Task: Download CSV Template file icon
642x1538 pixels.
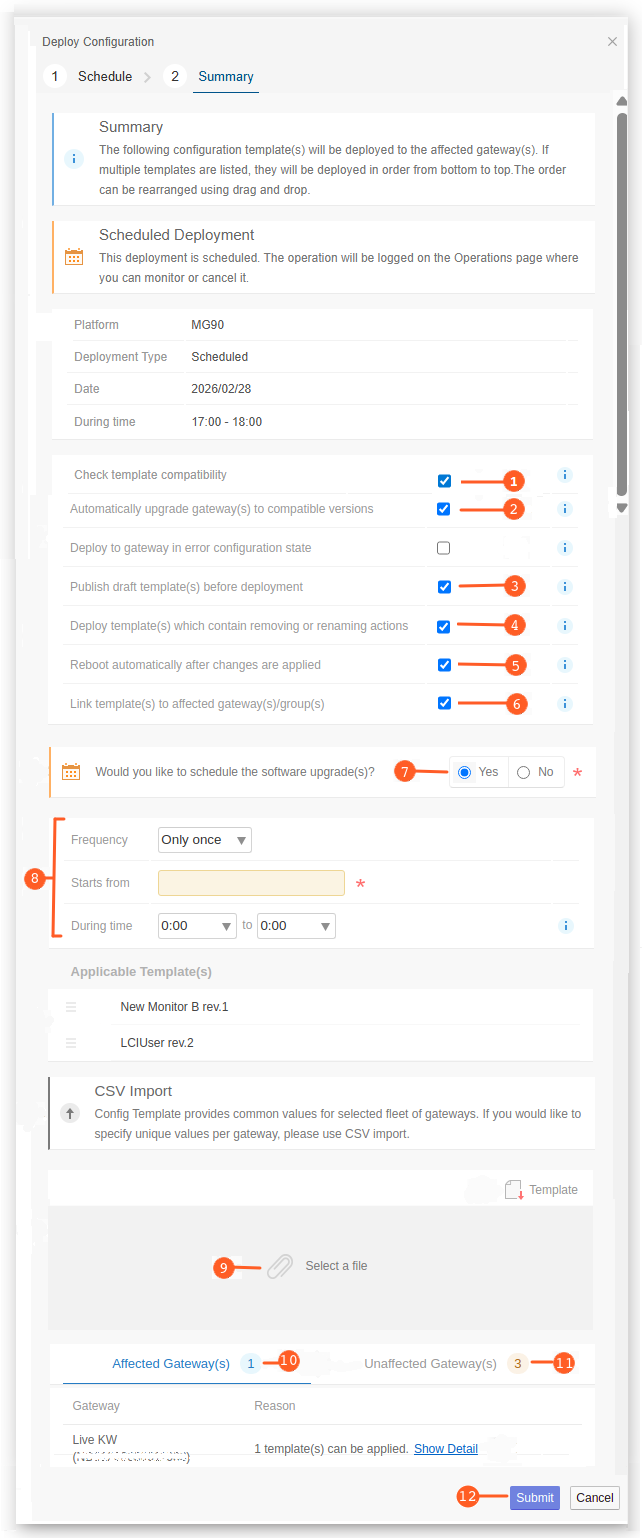Action: pyautogui.click(x=514, y=1190)
